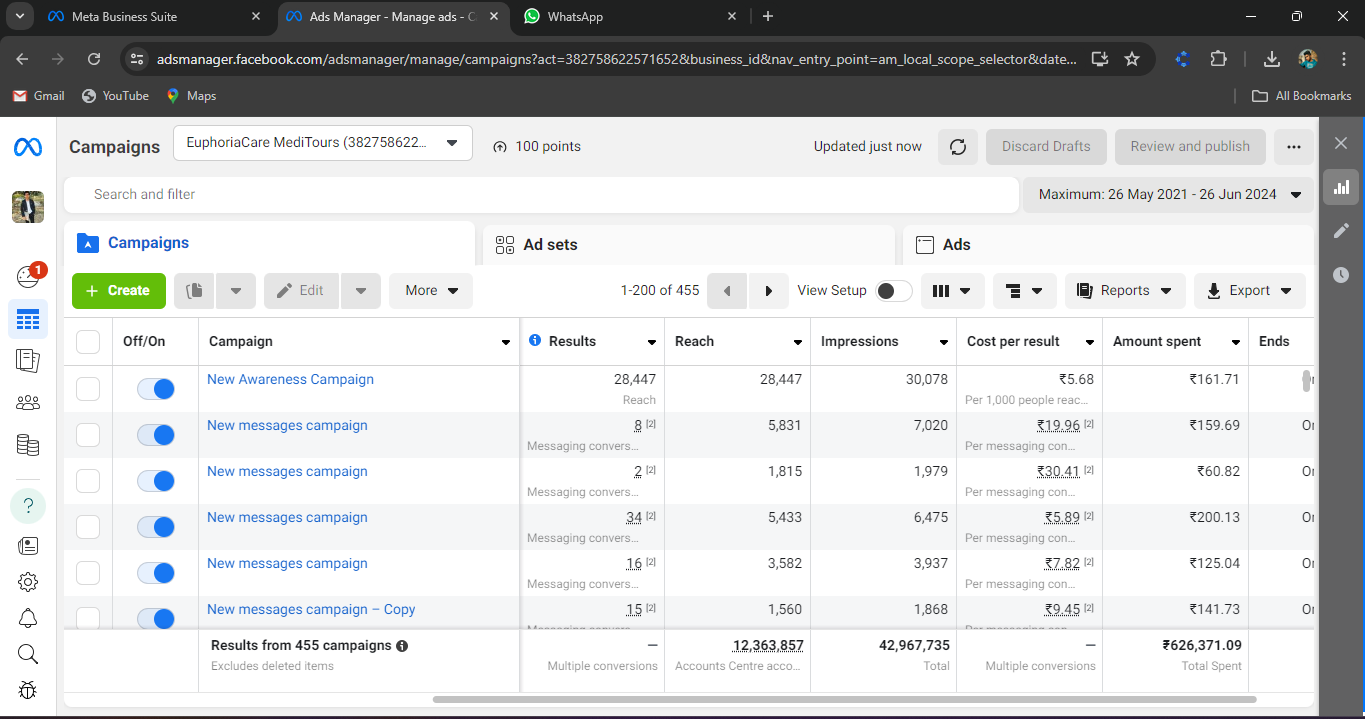
Task: Click the duplicate campaign icon button
Action: pos(195,291)
